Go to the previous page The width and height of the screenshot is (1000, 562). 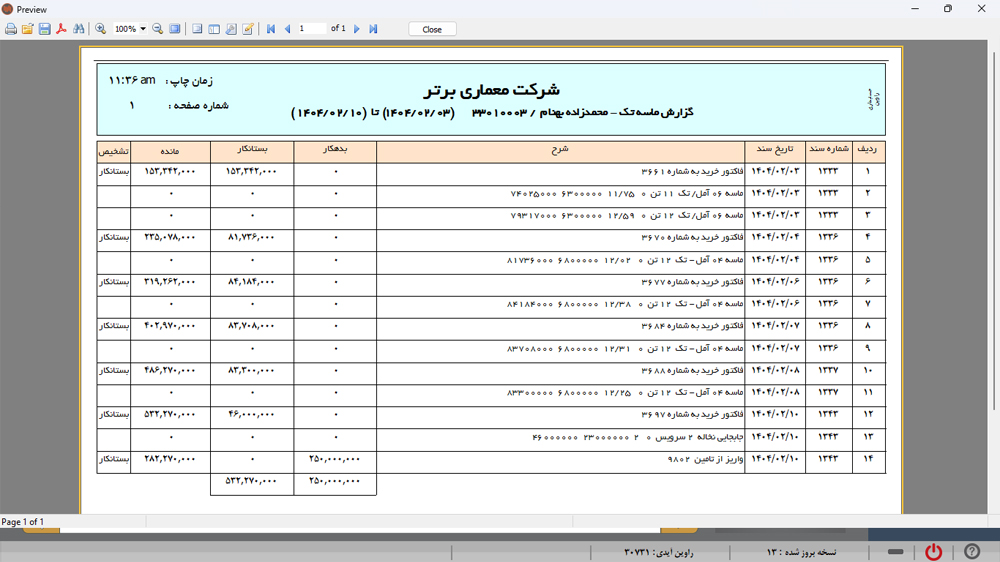point(288,29)
